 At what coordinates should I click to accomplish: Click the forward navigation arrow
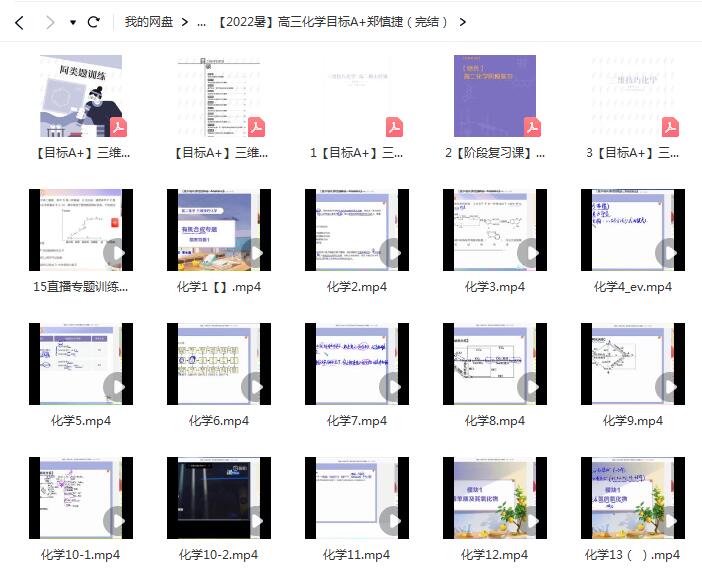click(x=49, y=21)
